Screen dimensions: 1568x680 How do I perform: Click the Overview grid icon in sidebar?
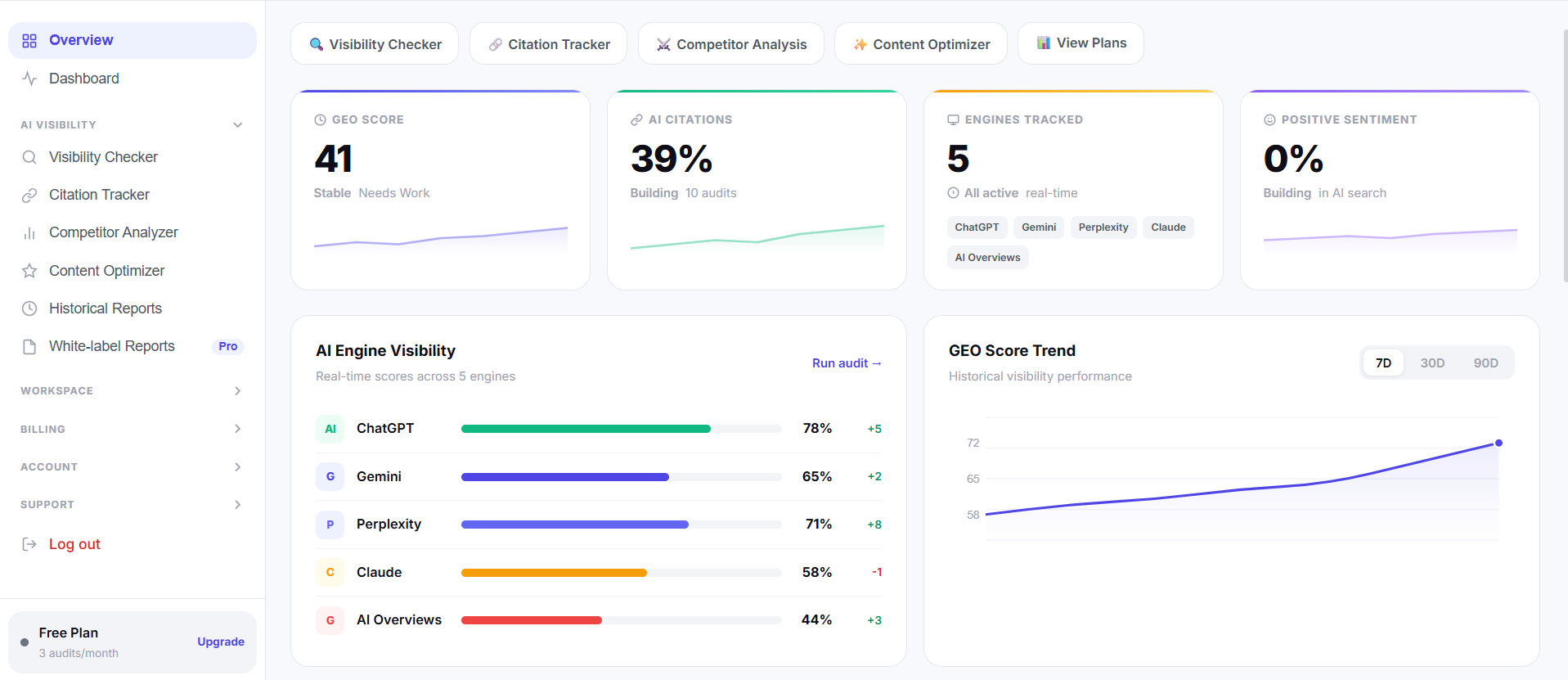(x=29, y=41)
